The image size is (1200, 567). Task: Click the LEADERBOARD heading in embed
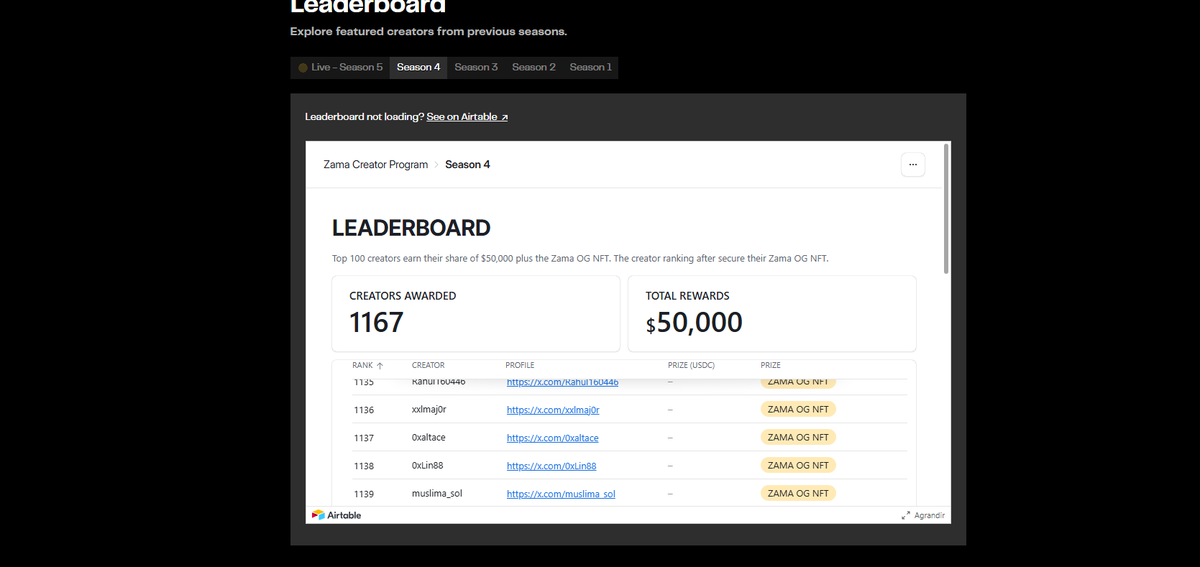tap(411, 228)
